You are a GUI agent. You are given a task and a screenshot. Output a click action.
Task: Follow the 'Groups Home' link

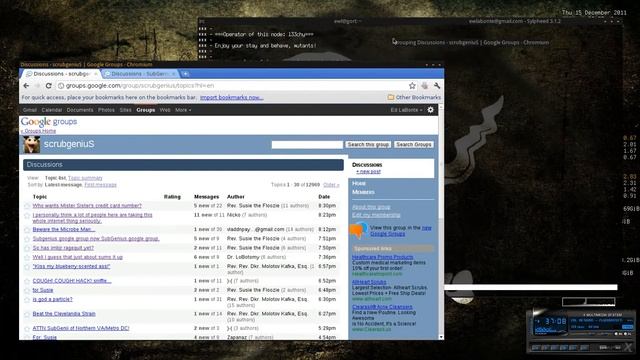point(39,131)
